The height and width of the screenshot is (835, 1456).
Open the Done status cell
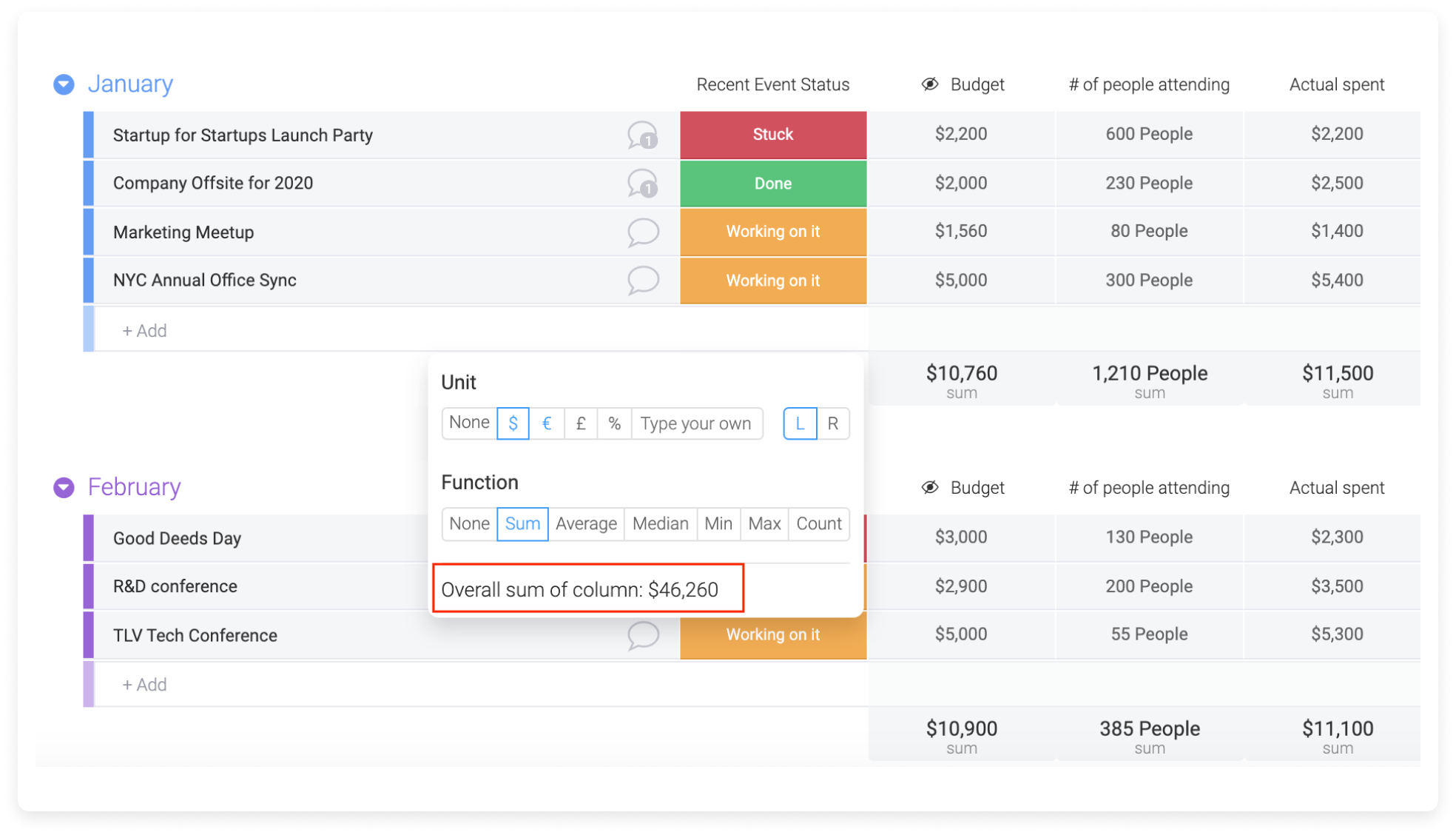(773, 183)
